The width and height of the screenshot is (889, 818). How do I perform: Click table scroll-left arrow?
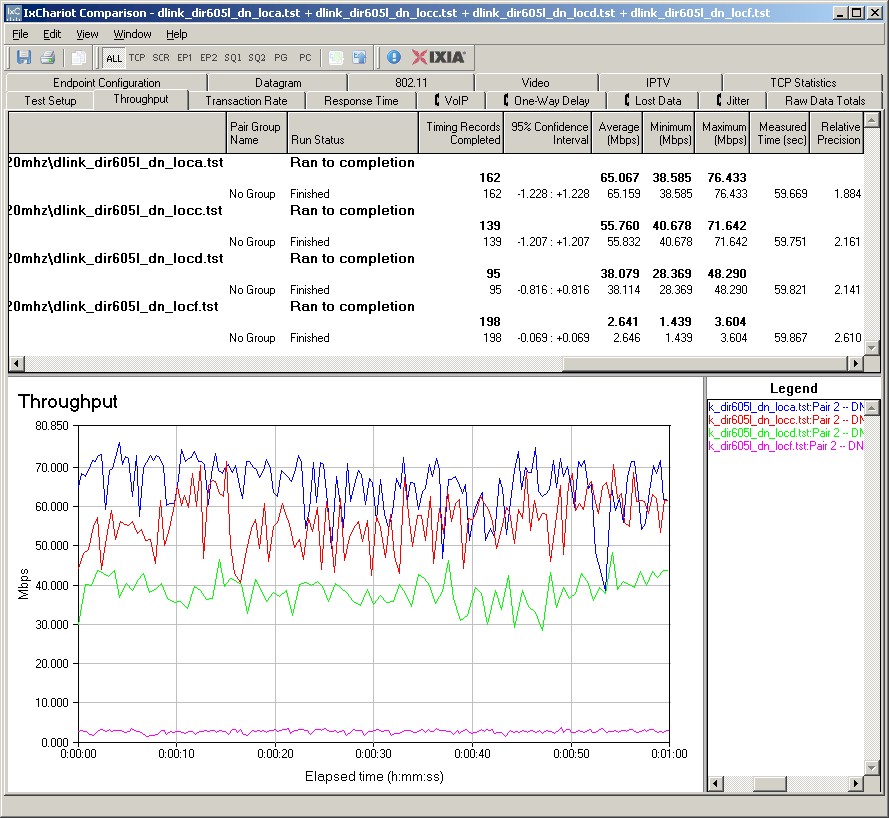pyautogui.click(x=16, y=363)
